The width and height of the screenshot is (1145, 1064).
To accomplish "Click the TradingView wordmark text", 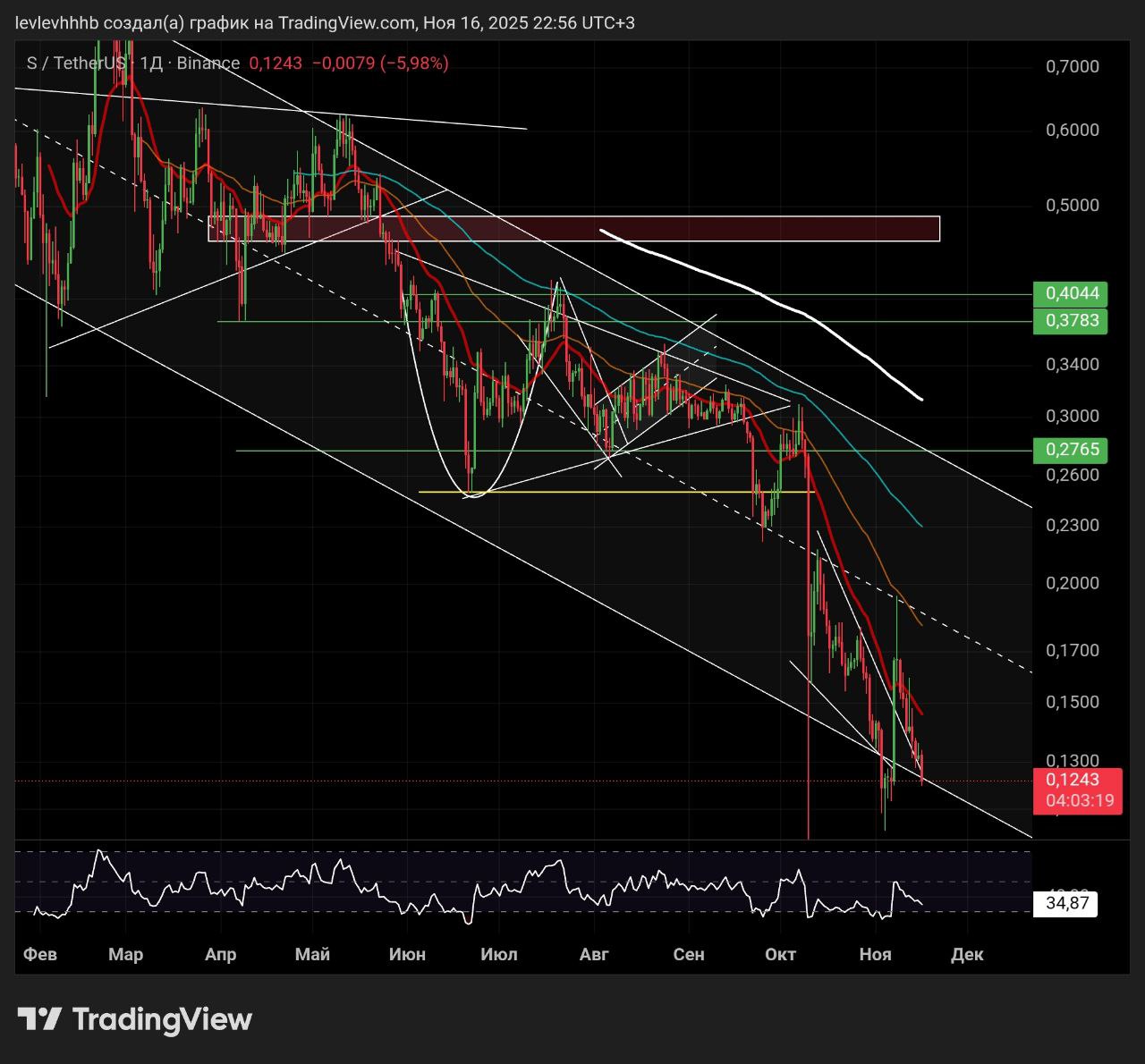I will 162,1019.
